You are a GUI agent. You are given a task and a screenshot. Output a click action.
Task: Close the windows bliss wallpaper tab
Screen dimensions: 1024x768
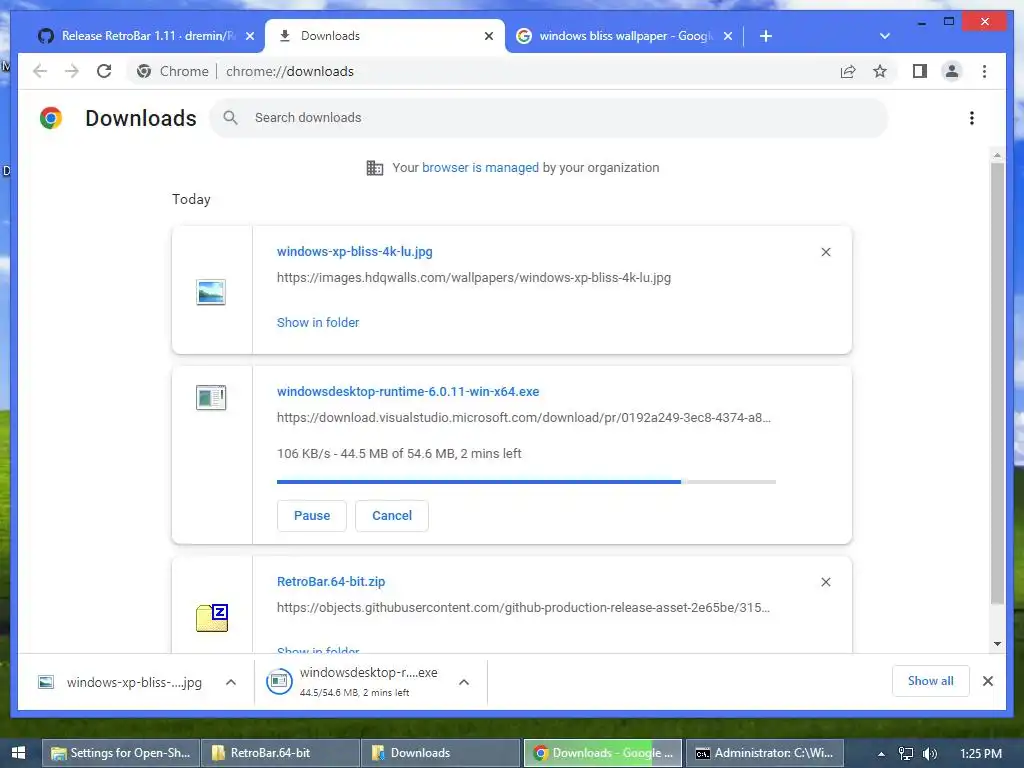tap(728, 36)
